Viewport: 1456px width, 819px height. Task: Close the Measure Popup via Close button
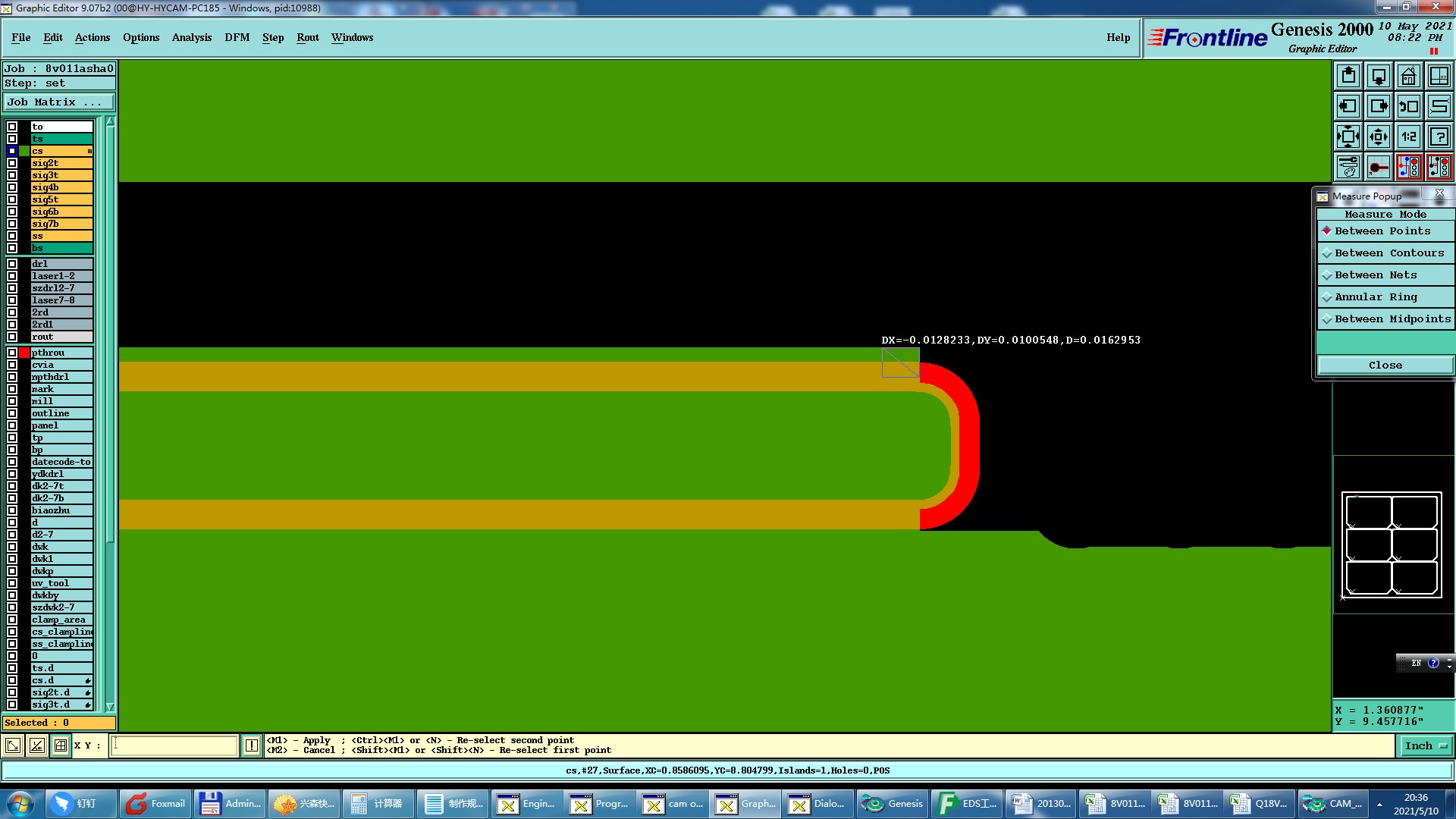tap(1385, 366)
